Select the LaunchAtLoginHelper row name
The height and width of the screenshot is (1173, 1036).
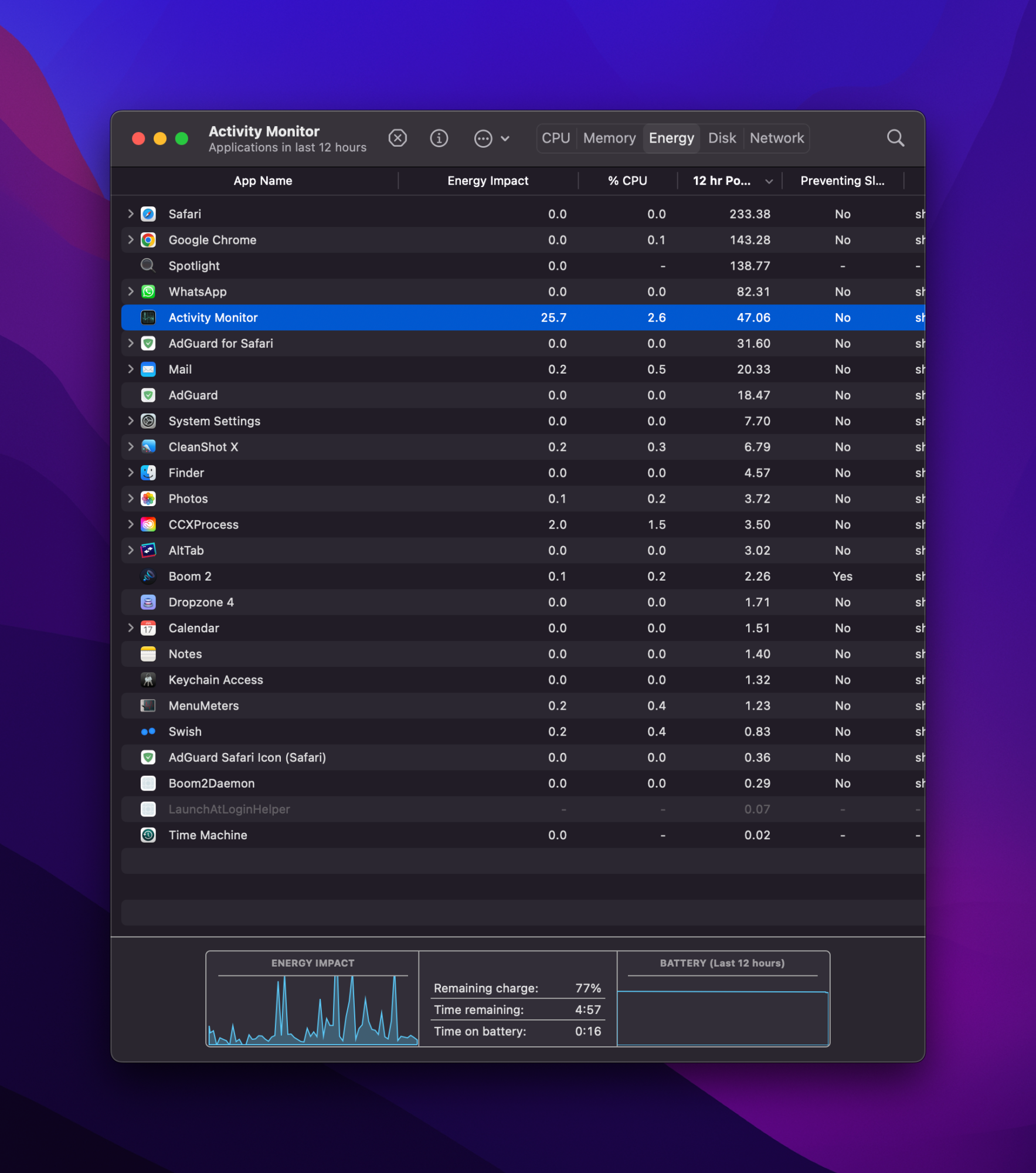tap(229, 809)
